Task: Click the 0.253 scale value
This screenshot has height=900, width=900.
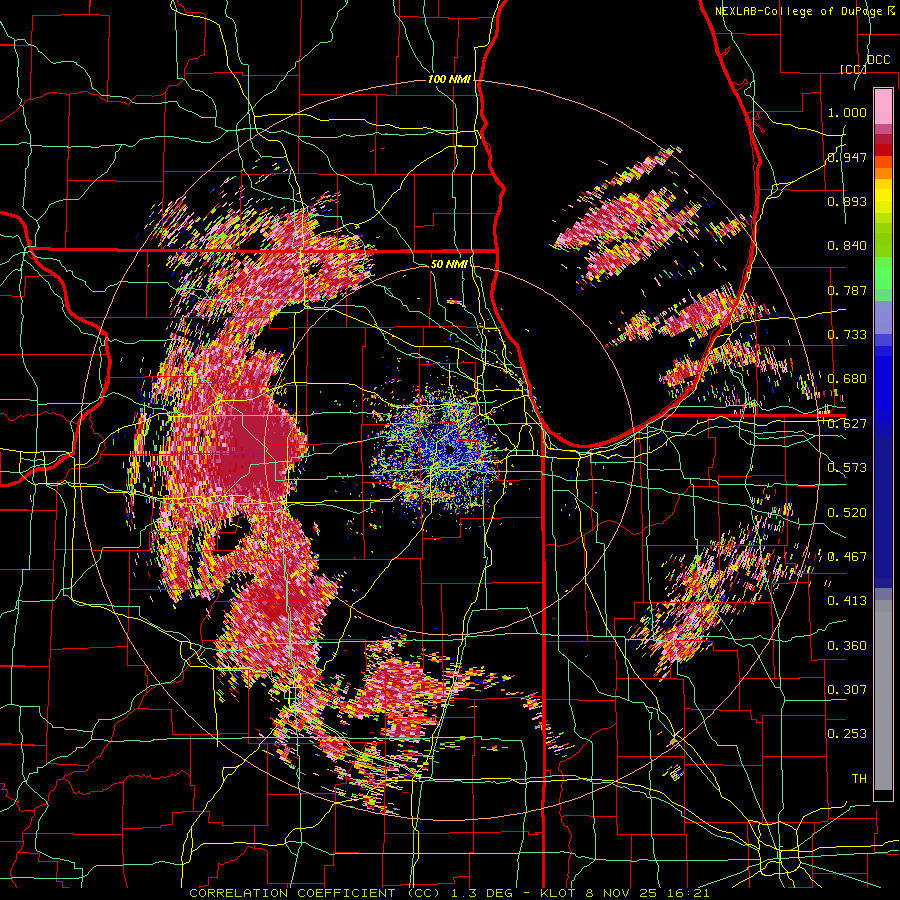Action: (x=847, y=734)
